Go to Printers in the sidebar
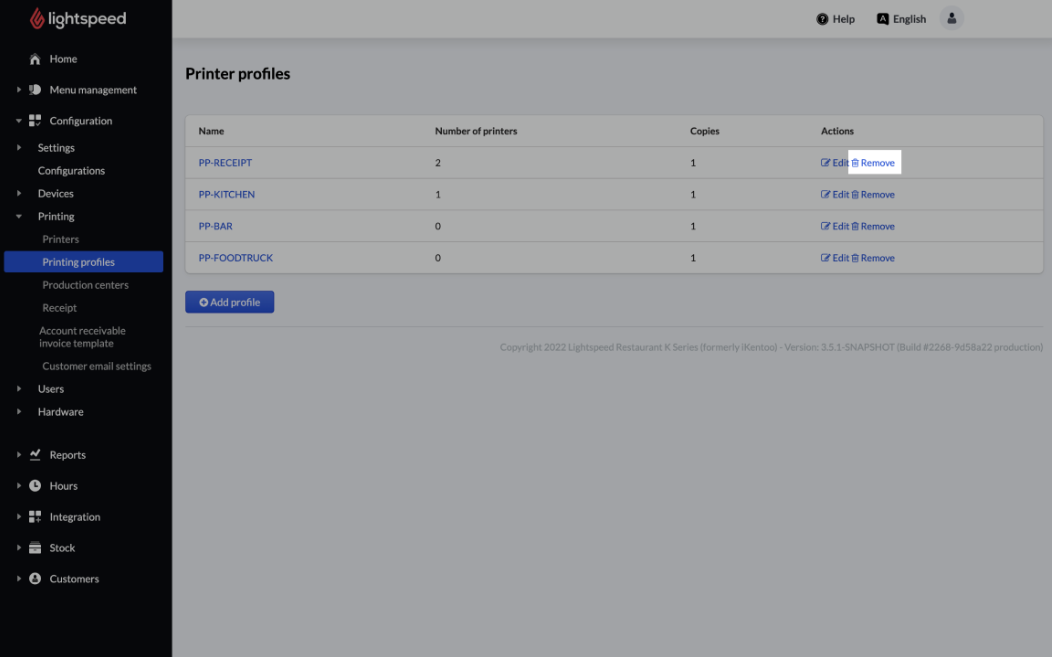 pos(60,239)
